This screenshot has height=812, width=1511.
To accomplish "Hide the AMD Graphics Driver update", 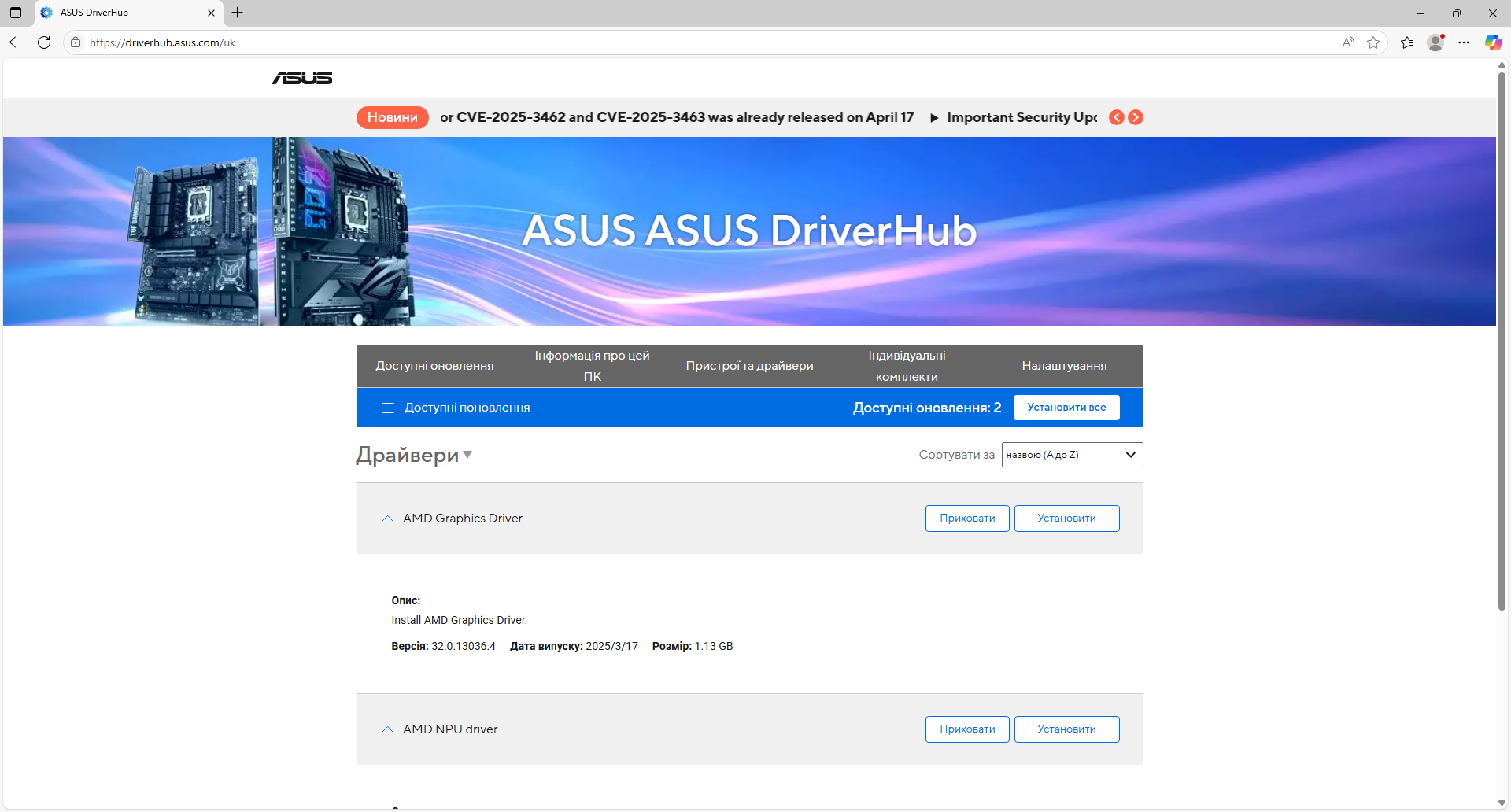I will pyautogui.click(x=967, y=519).
